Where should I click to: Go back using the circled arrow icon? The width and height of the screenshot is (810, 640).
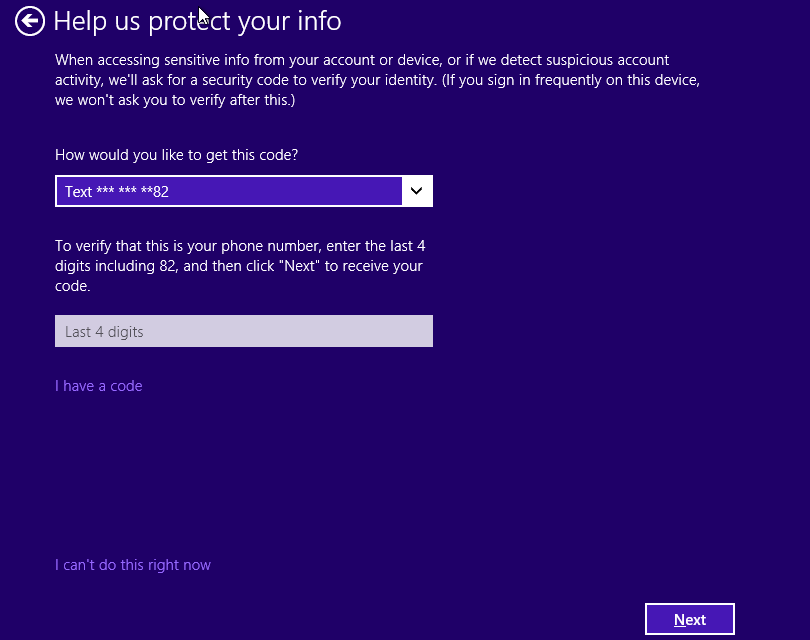(x=29, y=21)
